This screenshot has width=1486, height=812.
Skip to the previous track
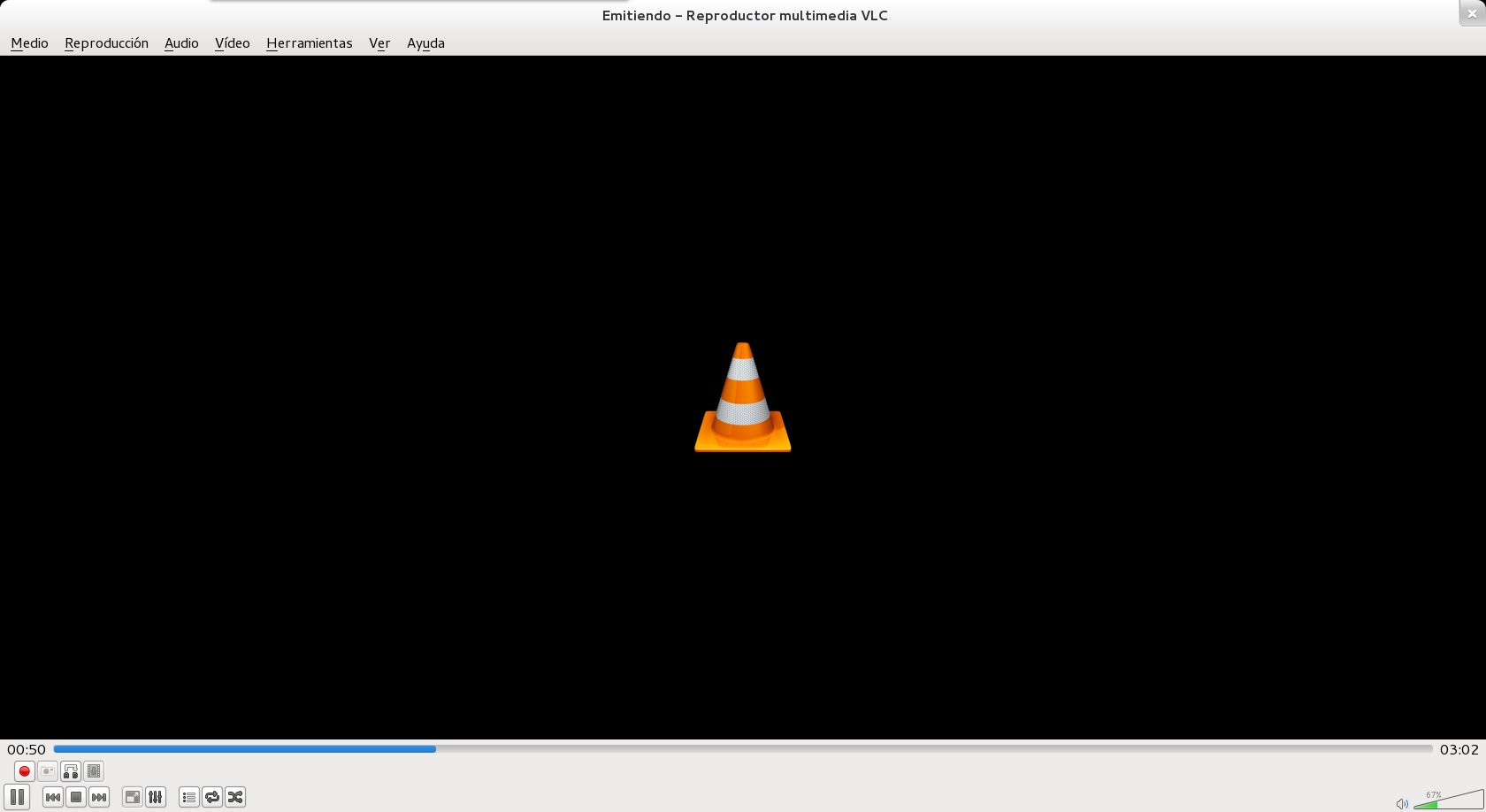pos(53,797)
